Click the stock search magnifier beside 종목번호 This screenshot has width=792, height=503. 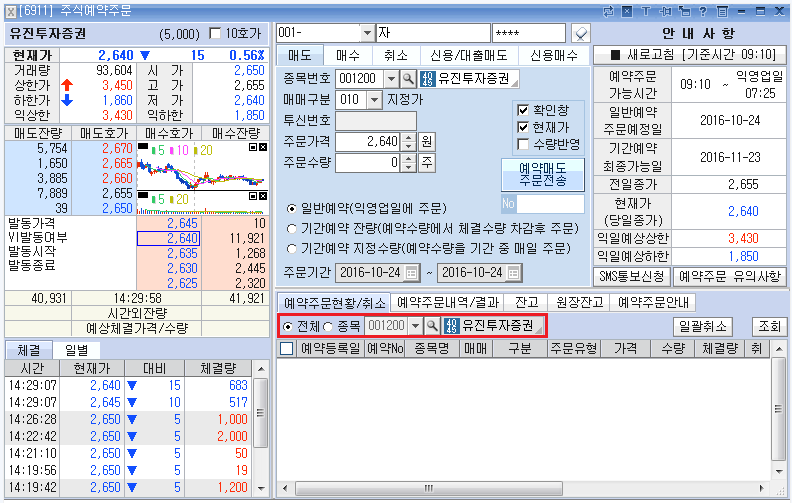click(x=407, y=78)
